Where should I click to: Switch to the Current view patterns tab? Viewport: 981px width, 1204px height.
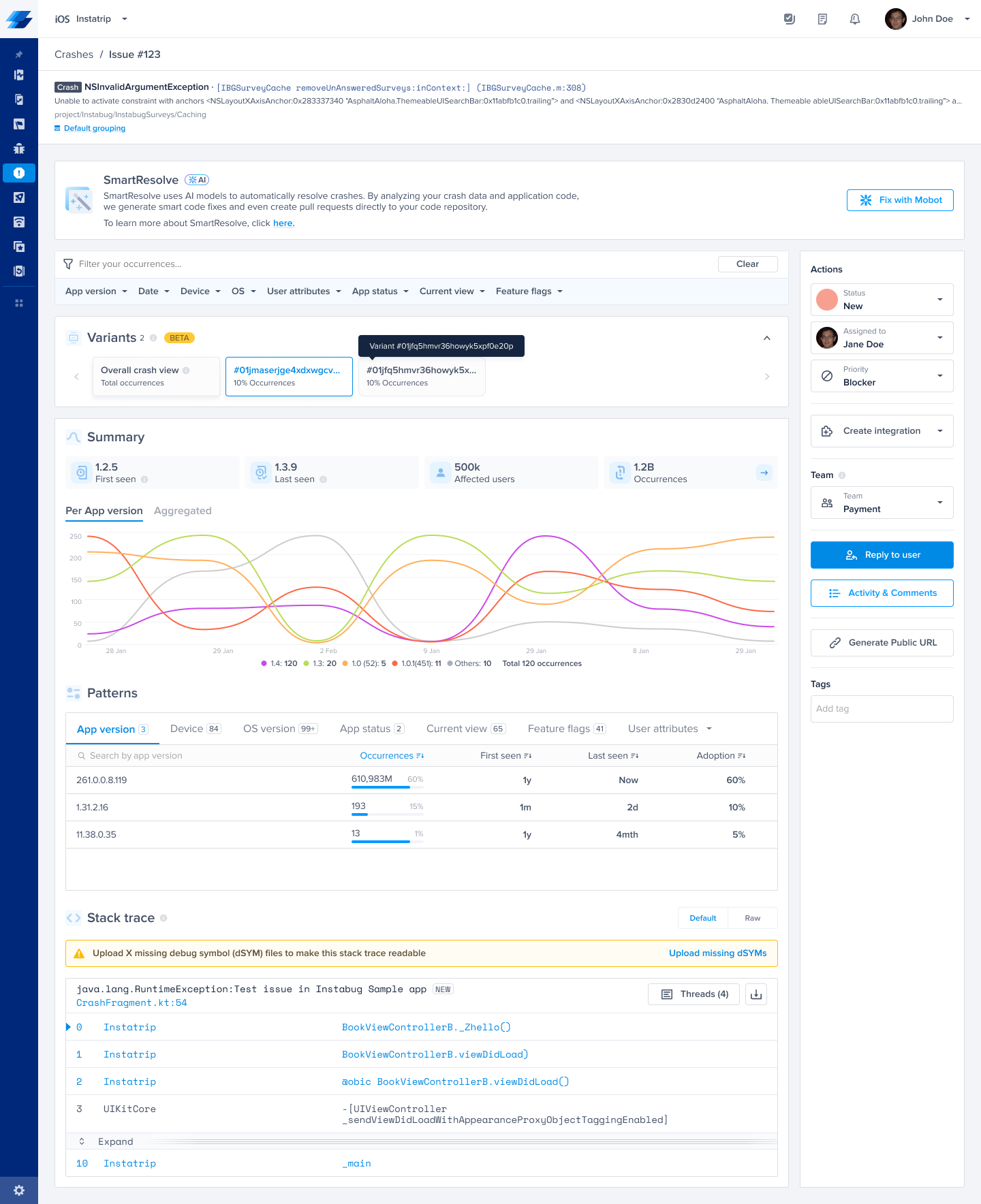(x=466, y=729)
